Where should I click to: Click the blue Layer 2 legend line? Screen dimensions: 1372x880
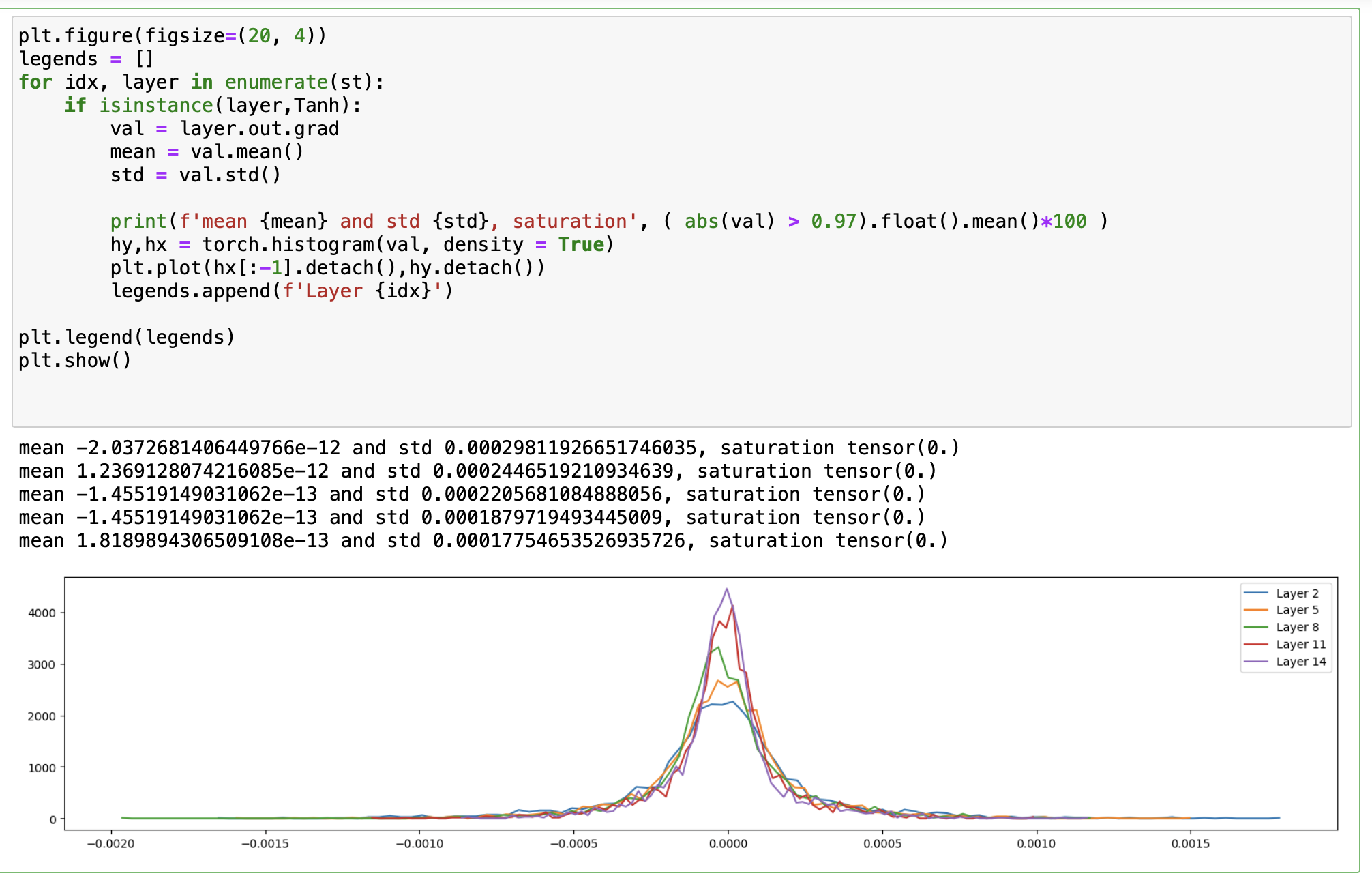[x=1256, y=593]
